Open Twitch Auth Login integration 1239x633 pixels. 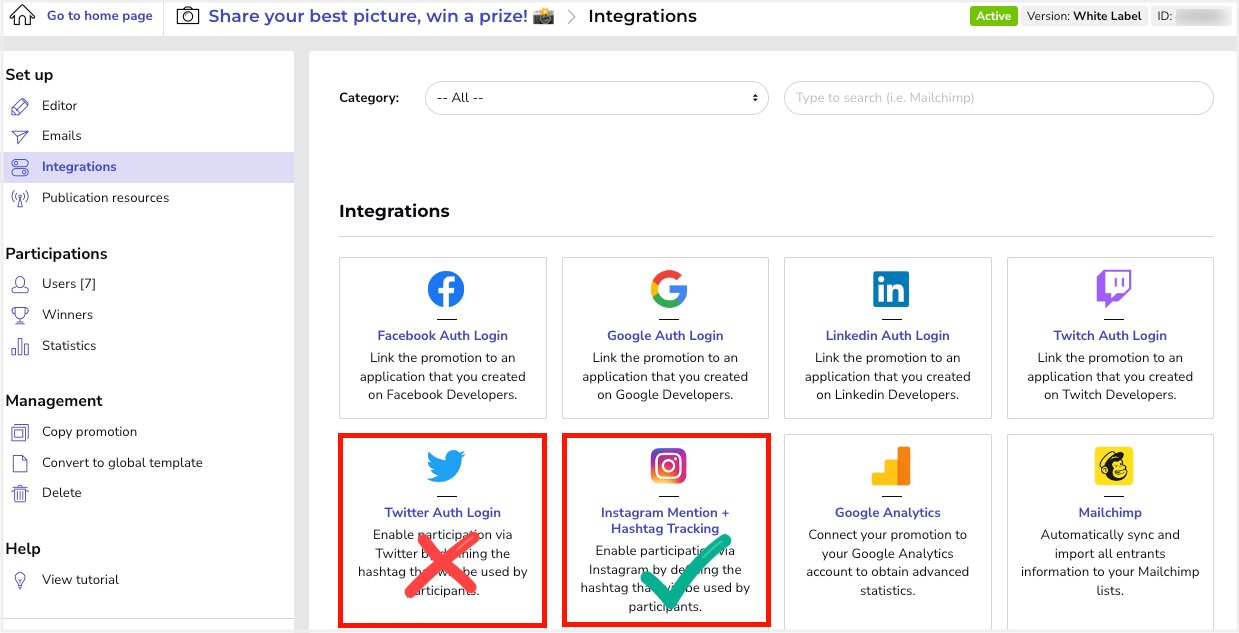(x=1110, y=336)
